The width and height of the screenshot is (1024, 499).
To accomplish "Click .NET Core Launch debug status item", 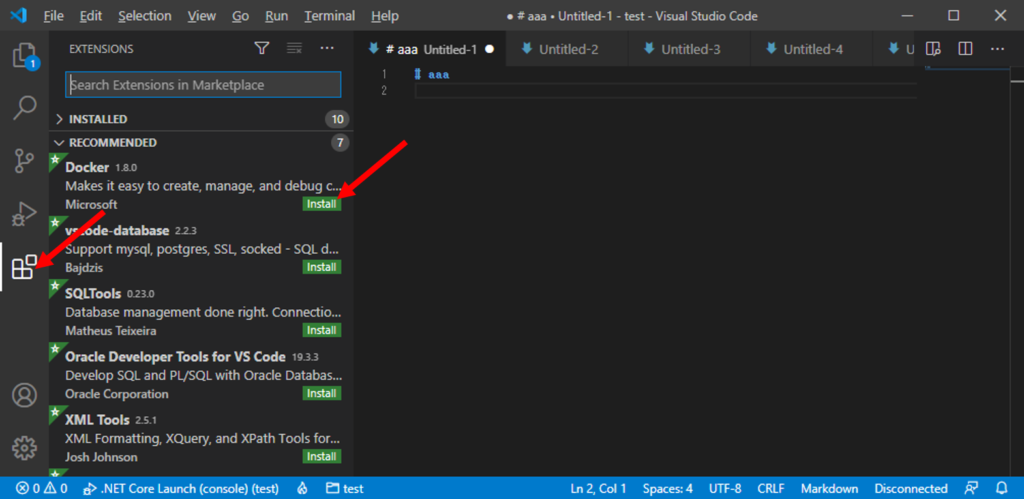I will point(181,489).
